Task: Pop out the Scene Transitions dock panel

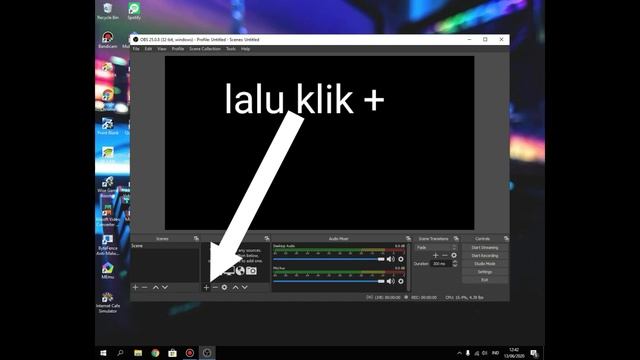Action: (456, 238)
